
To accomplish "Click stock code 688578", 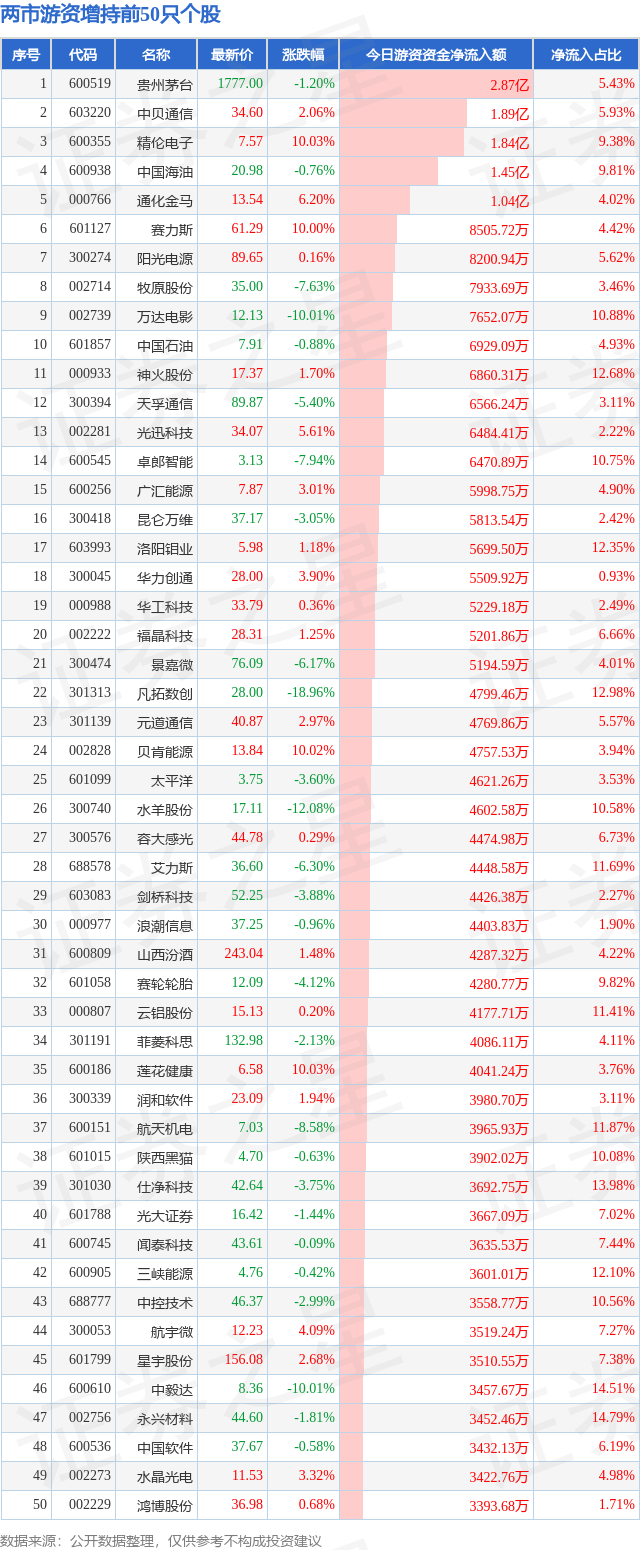I will pos(89,867).
